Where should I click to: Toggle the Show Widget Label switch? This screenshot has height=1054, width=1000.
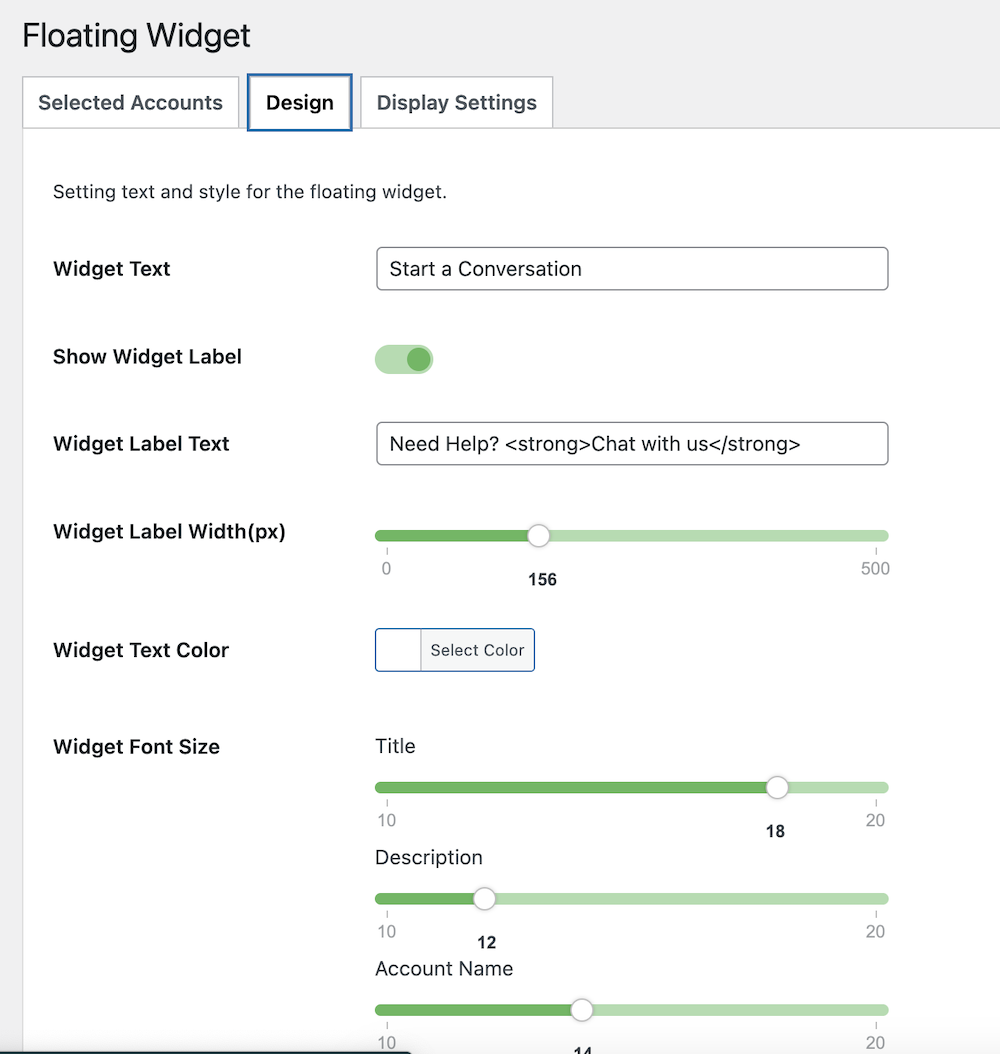[x=404, y=359]
